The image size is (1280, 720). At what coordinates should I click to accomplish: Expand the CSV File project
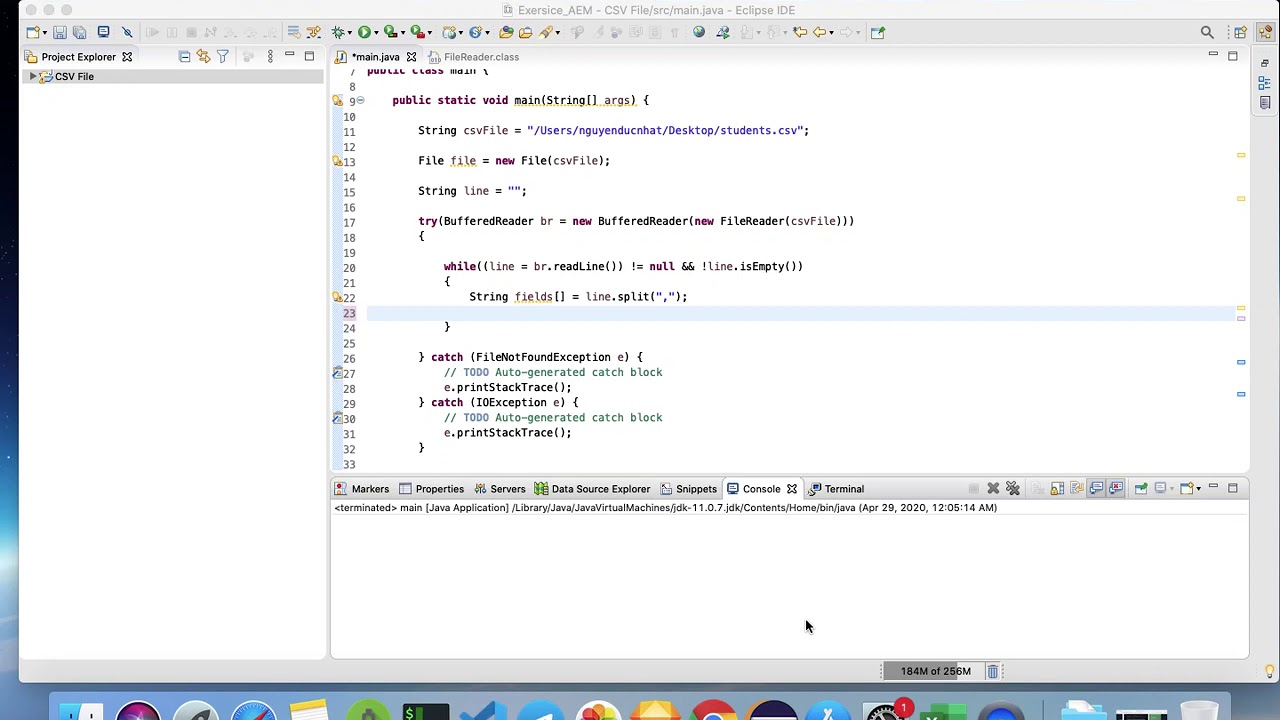tap(33, 76)
